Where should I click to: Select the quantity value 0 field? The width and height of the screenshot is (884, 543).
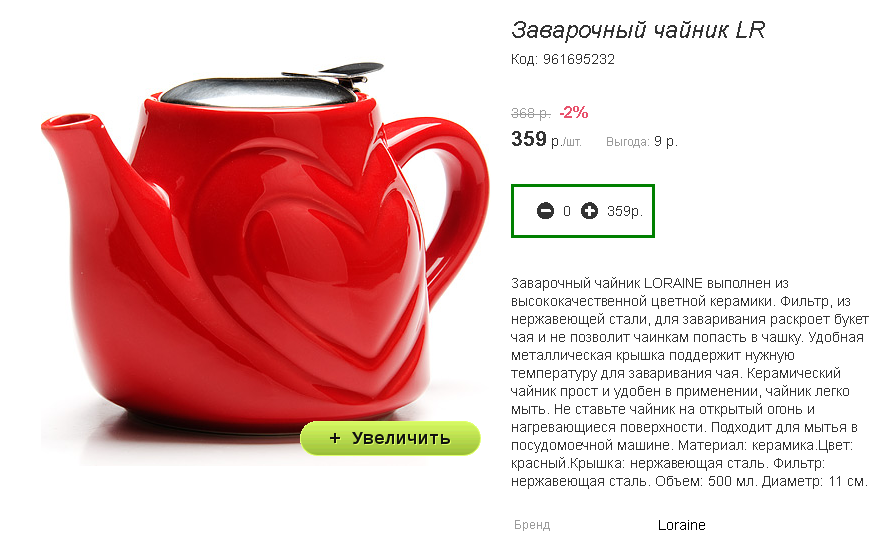567,211
